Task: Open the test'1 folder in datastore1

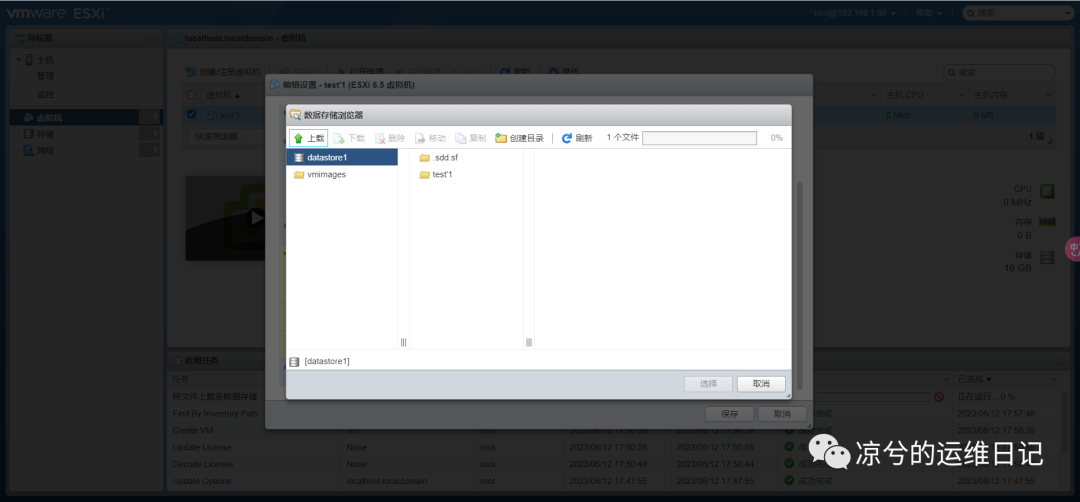Action: pyautogui.click(x=436, y=174)
